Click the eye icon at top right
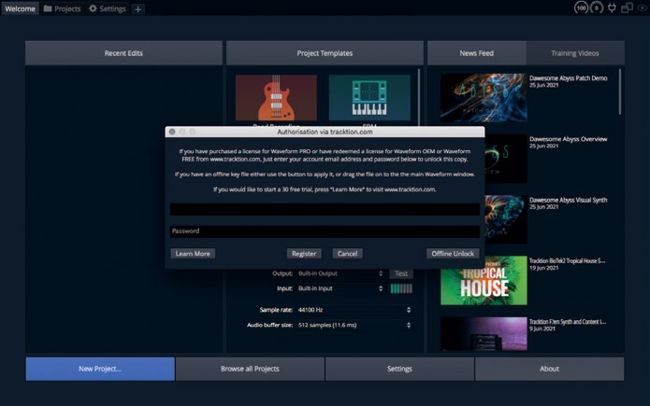The height and width of the screenshot is (406, 650). (643, 7)
